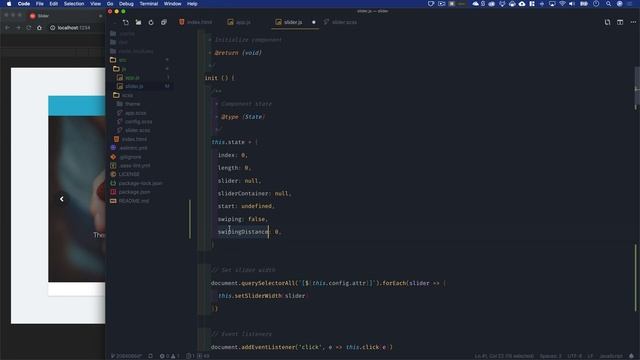Click the browser reload icon
Image resolution: width=640 pixels, height=360 pixels.
pyautogui.click(x=29, y=28)
